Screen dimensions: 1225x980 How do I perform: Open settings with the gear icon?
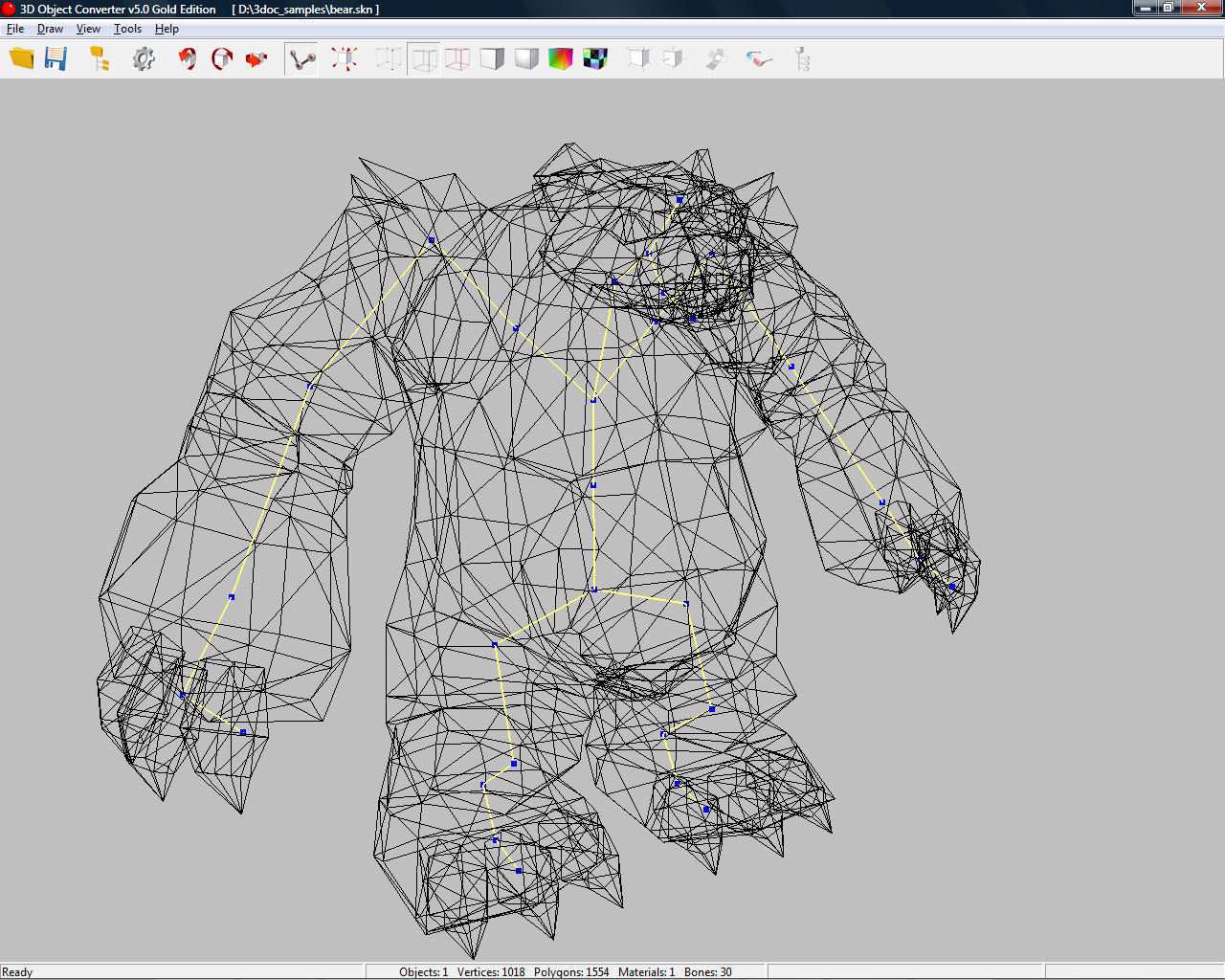[144, 59]
